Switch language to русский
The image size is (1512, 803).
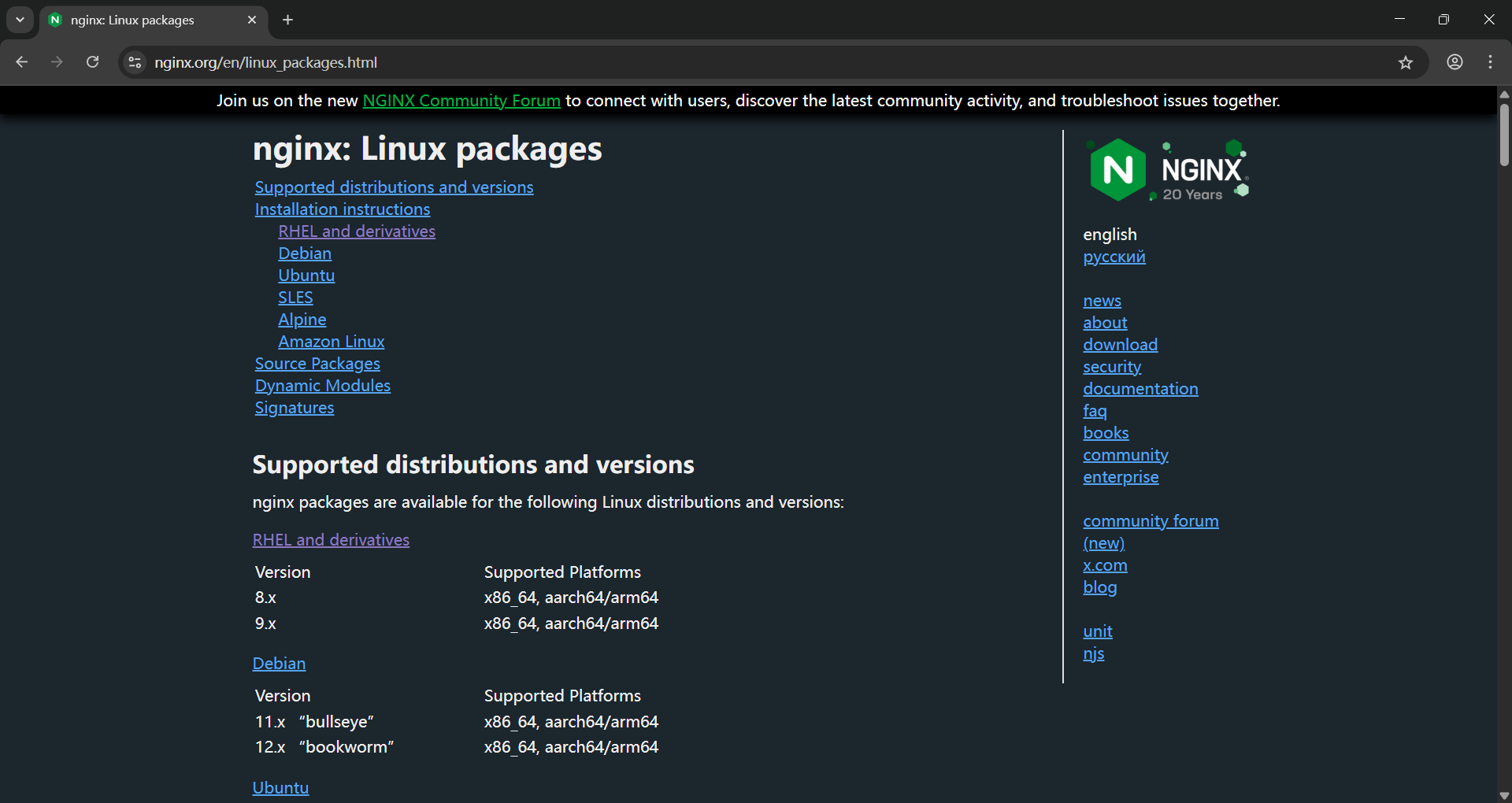pyautogui.click(x=1114, y=257)
